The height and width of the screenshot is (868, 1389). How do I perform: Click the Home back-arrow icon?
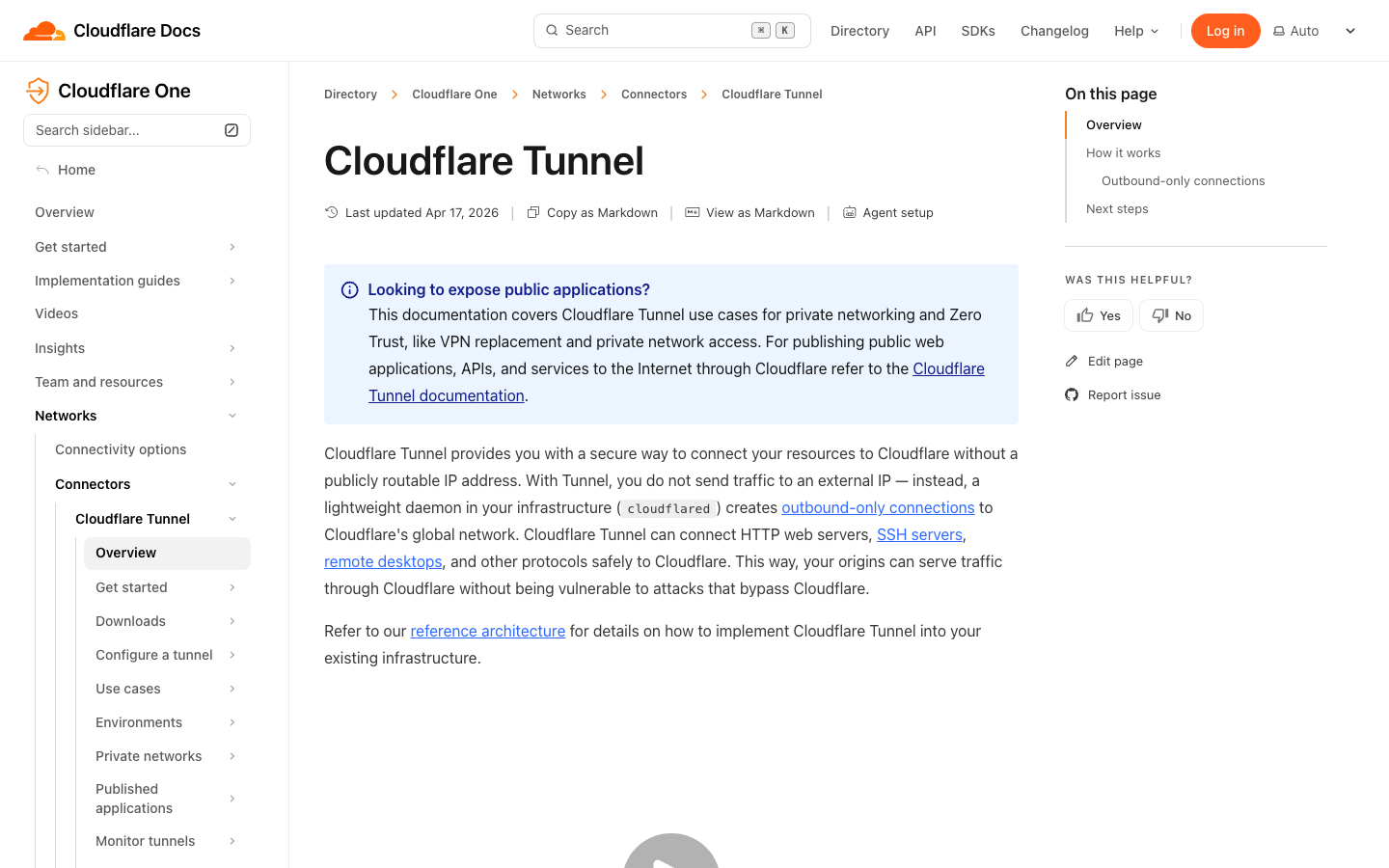coord(42,170)
